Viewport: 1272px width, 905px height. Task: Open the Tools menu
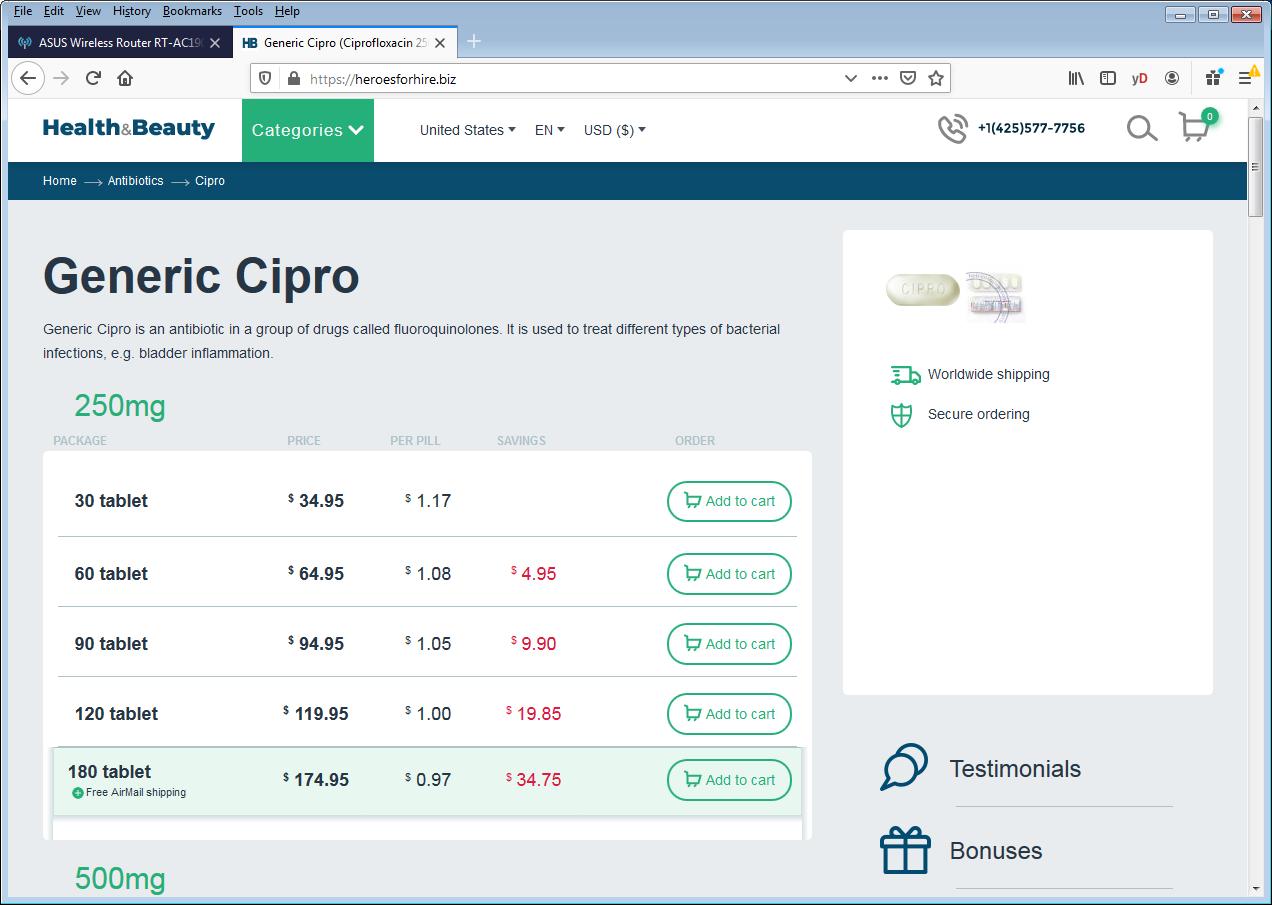[248, 11]
